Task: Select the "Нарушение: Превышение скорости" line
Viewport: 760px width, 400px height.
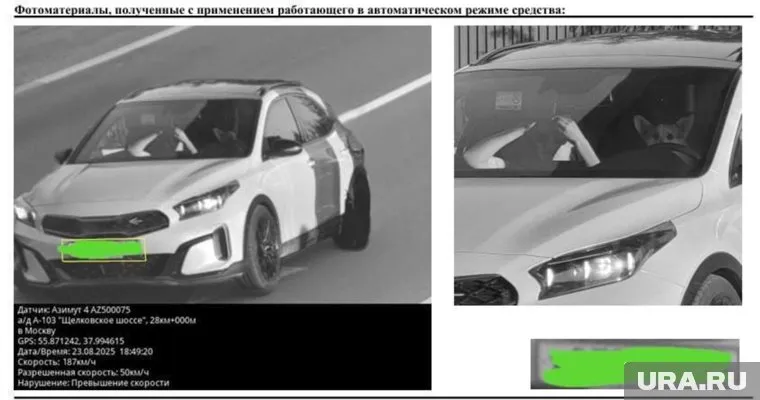Action: pos(94,382)
